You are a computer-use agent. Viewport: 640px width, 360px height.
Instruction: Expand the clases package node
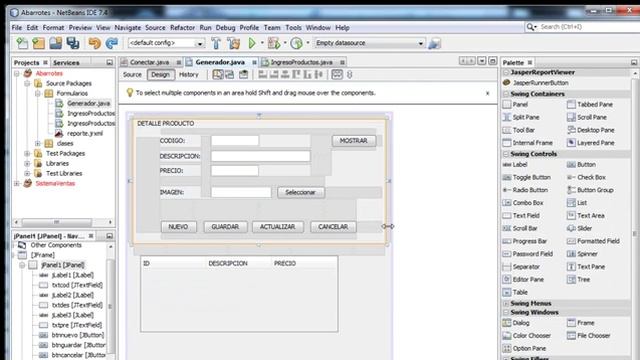tap(38, 143)
